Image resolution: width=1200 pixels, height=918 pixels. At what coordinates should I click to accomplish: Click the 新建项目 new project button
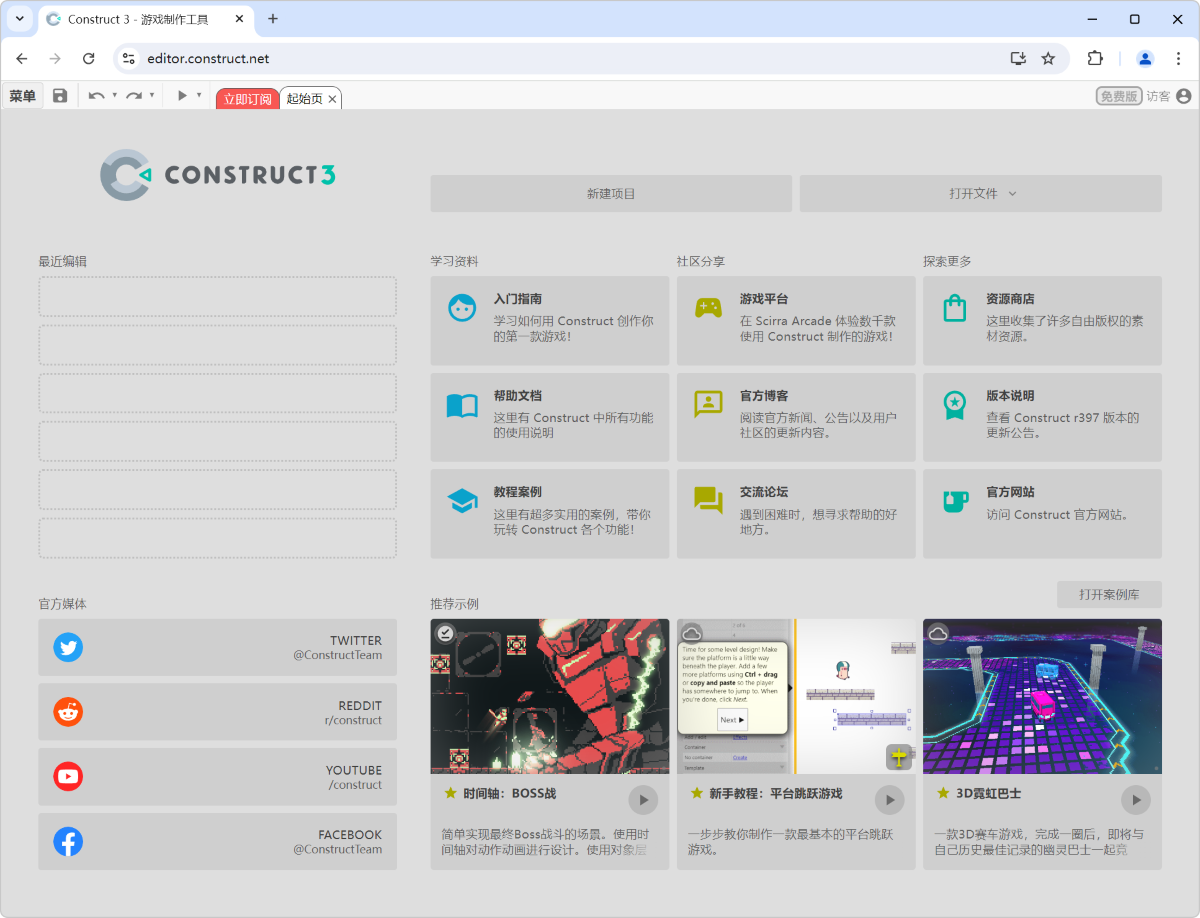pyautogui.click(x=611, y=193)
